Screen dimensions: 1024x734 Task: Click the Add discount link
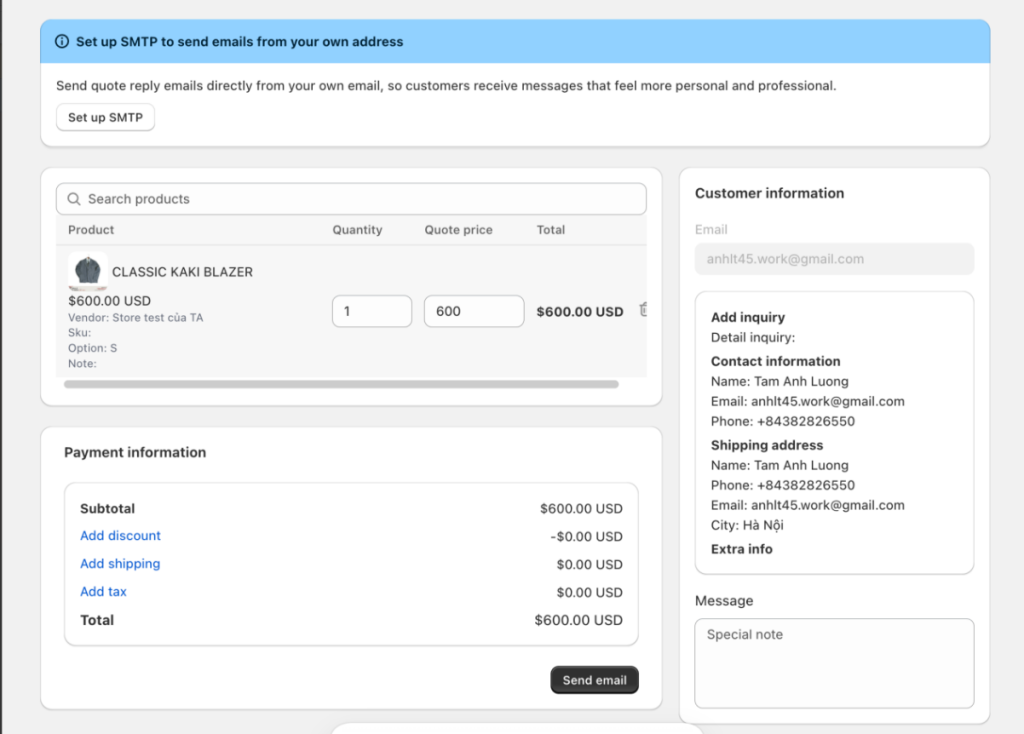pyautogui.click(x=120, y=535)
